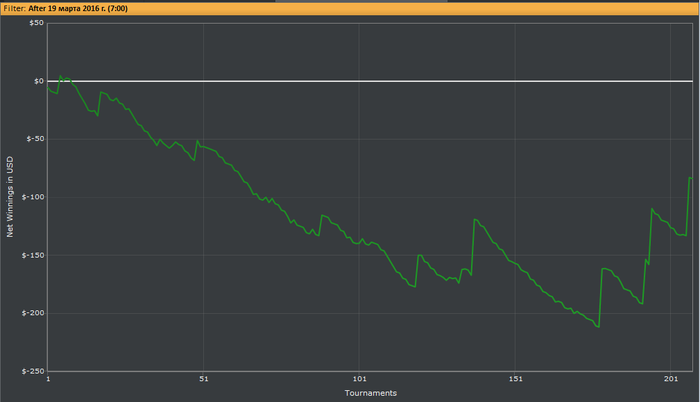Click the "1" x-axis tick label
700x402 pixels.
pos(48,379)
